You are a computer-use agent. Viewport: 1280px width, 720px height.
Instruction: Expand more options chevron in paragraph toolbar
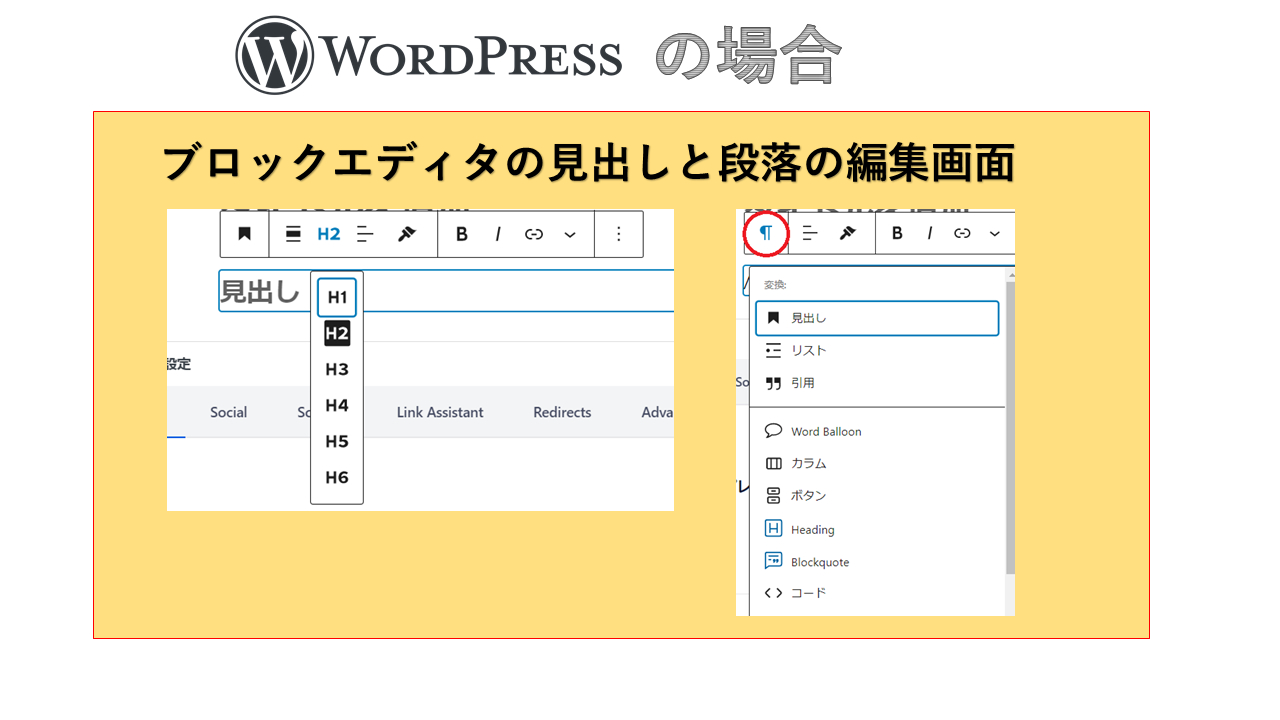tap(994, 233)
